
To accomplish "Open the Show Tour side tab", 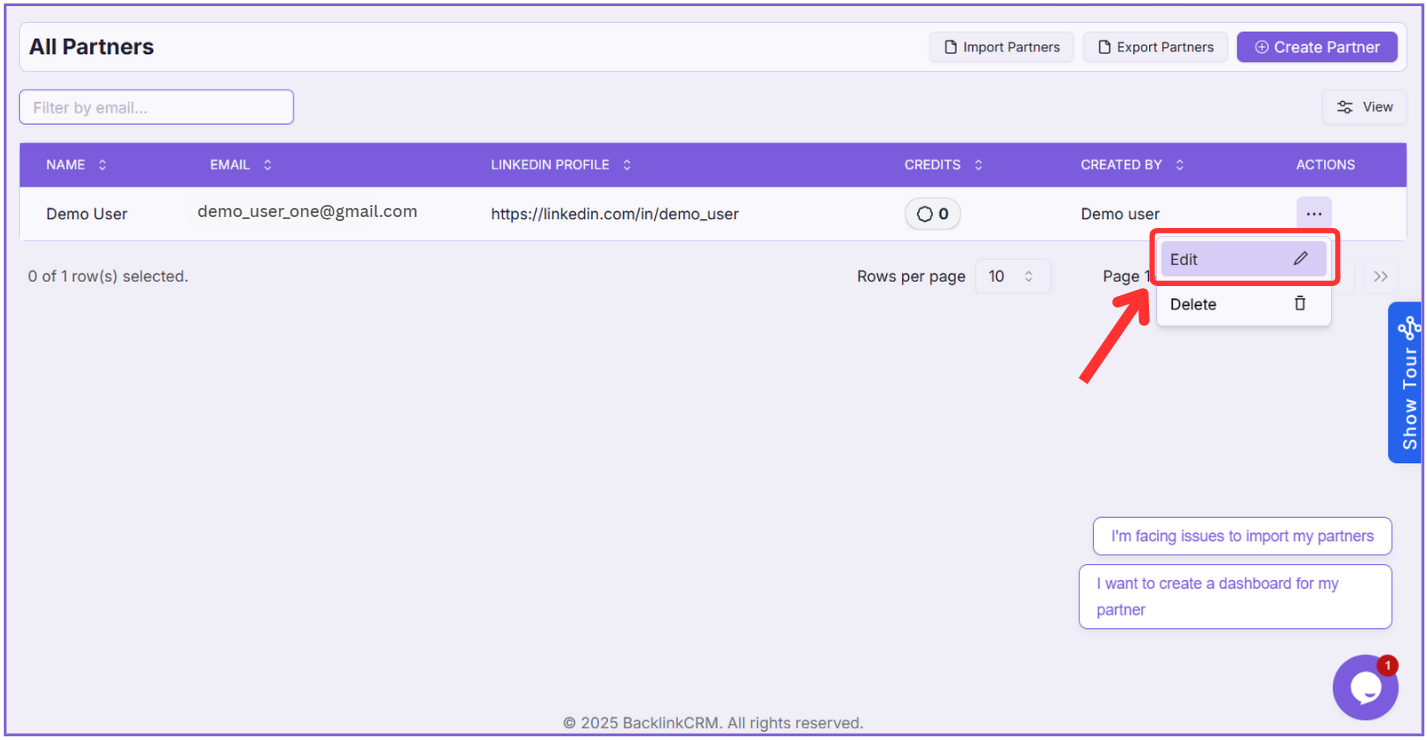I will coord(1409,383).
